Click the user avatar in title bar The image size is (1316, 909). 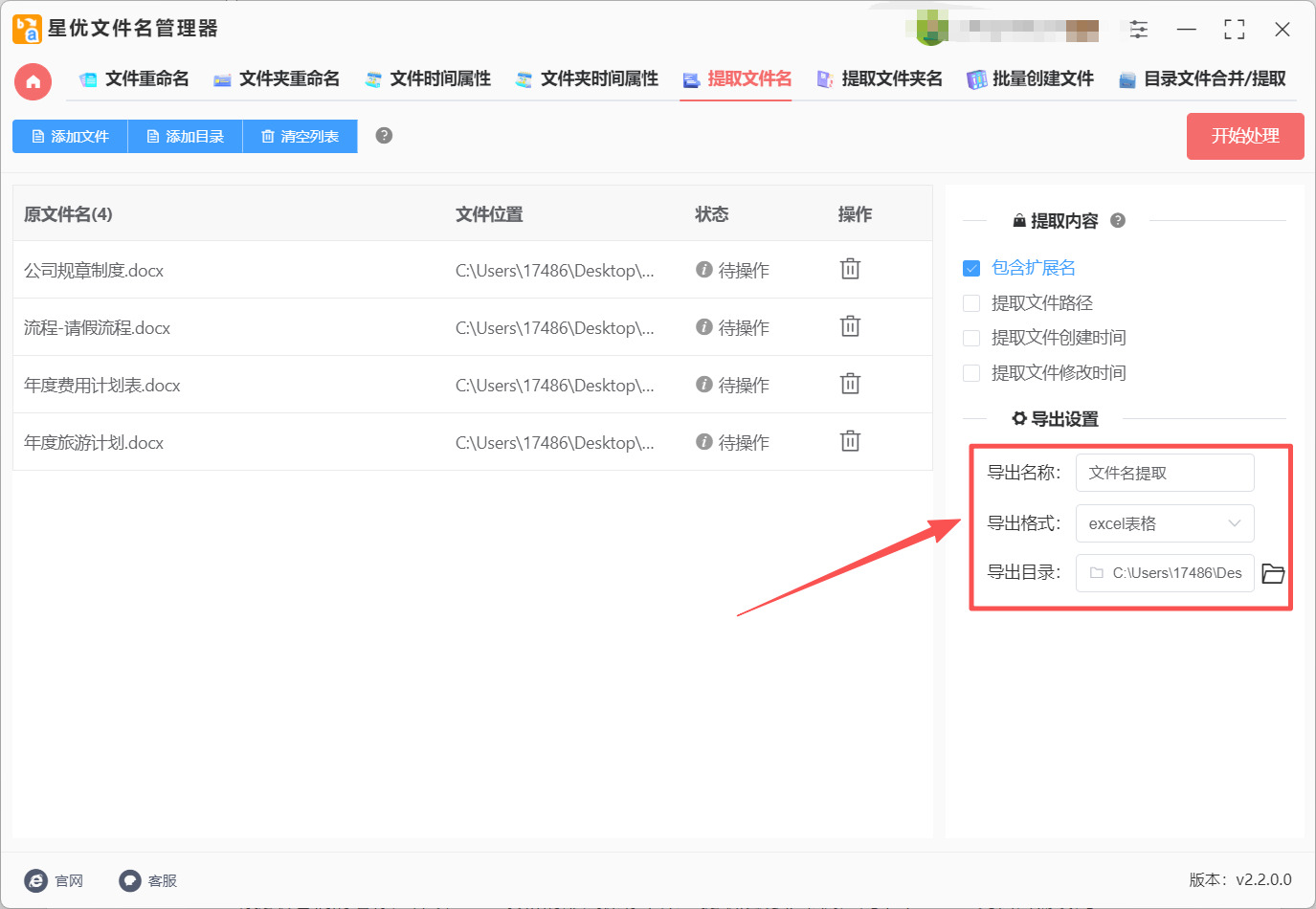pyautogui.click(x=932, y=29)
